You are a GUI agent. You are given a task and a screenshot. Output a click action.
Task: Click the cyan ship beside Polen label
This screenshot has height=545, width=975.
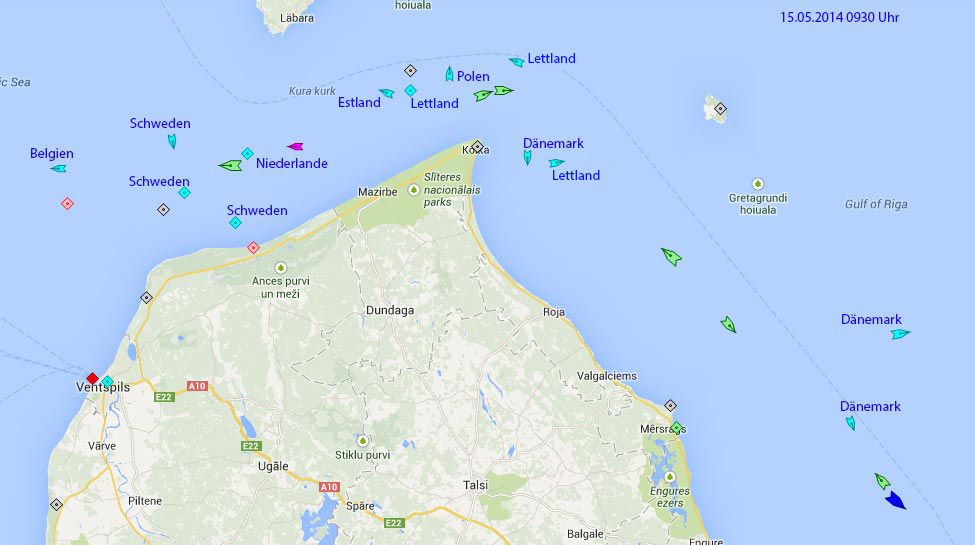[x=450, y=74]
